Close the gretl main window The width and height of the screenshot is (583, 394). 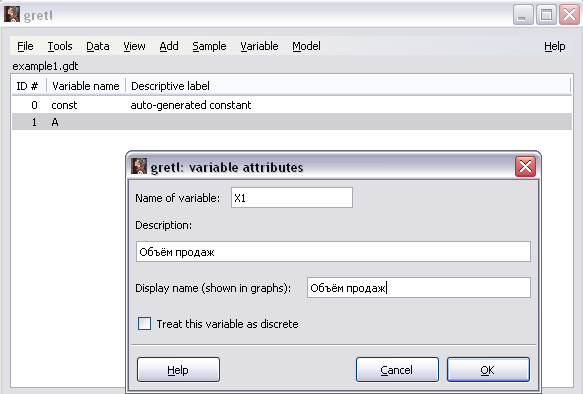point(569,15)
